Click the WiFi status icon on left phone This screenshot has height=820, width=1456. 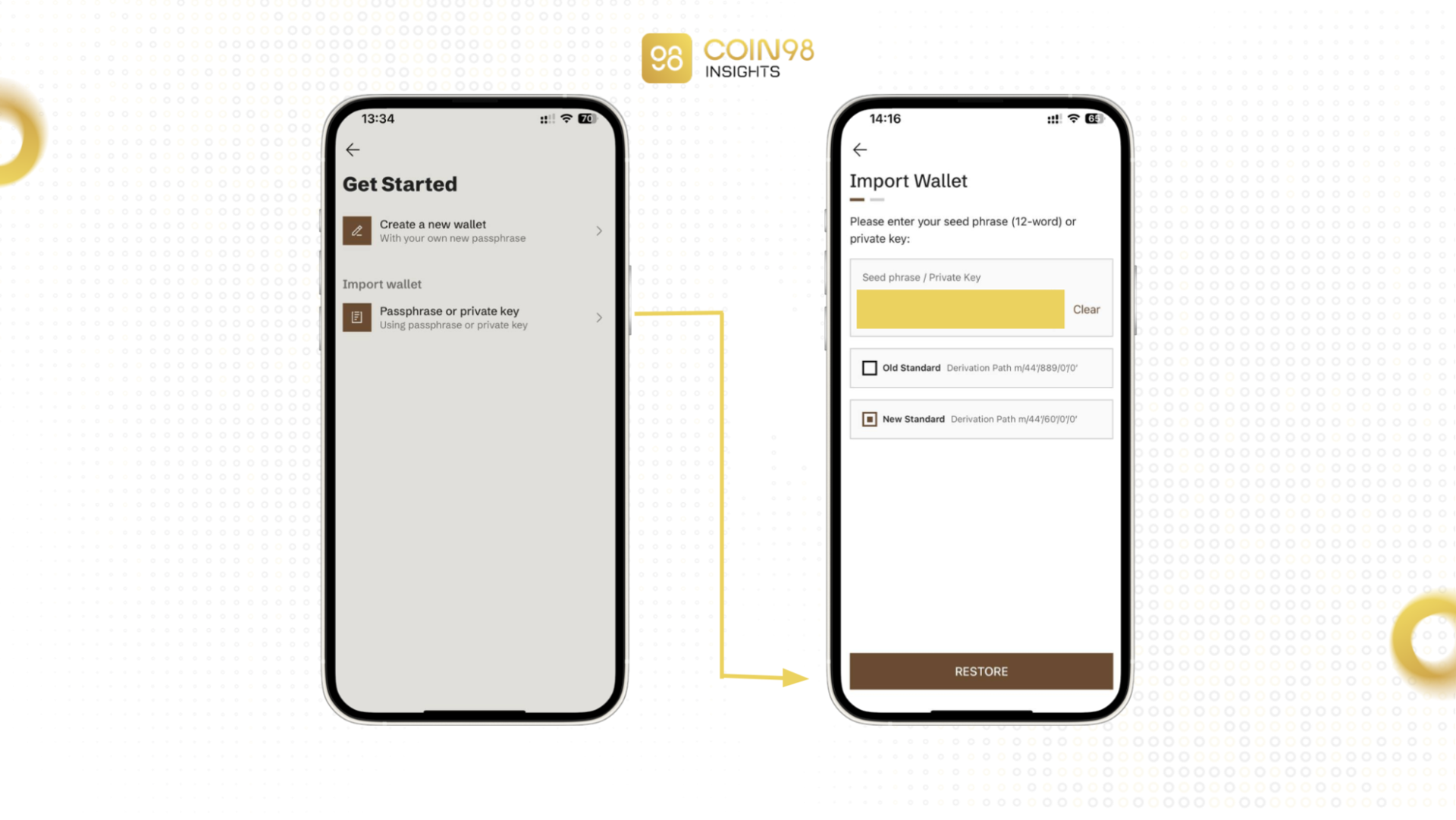(563, 119)
